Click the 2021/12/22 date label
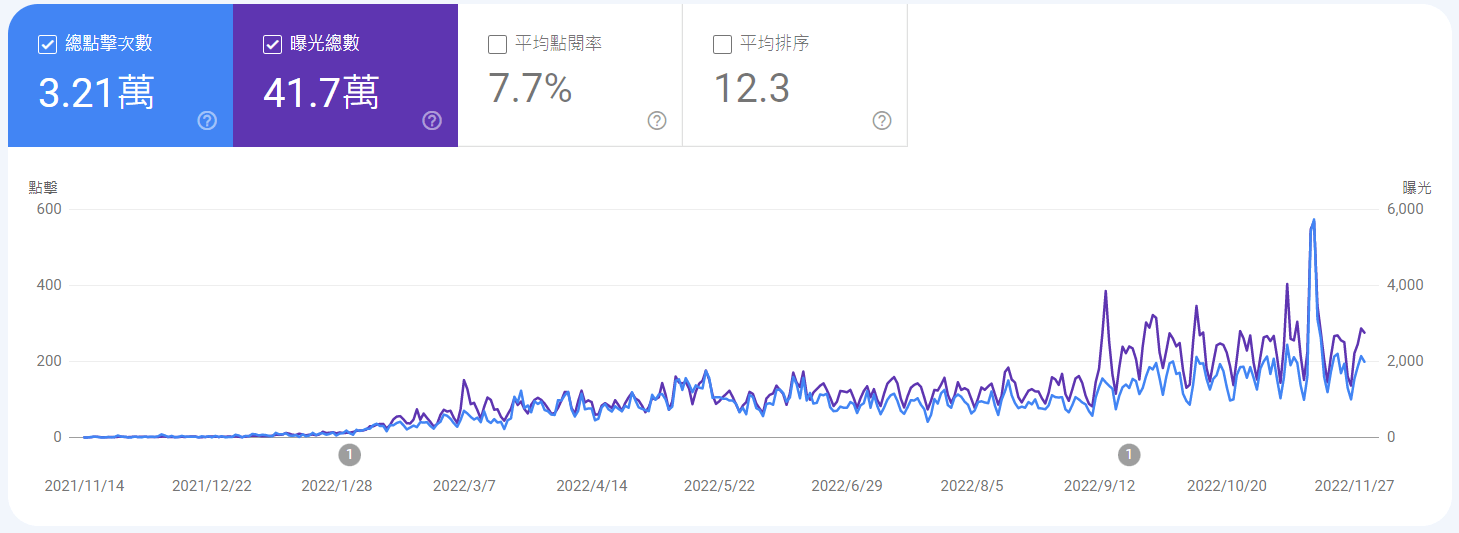This screenshot has height=533, width=1459. [212, 486]
